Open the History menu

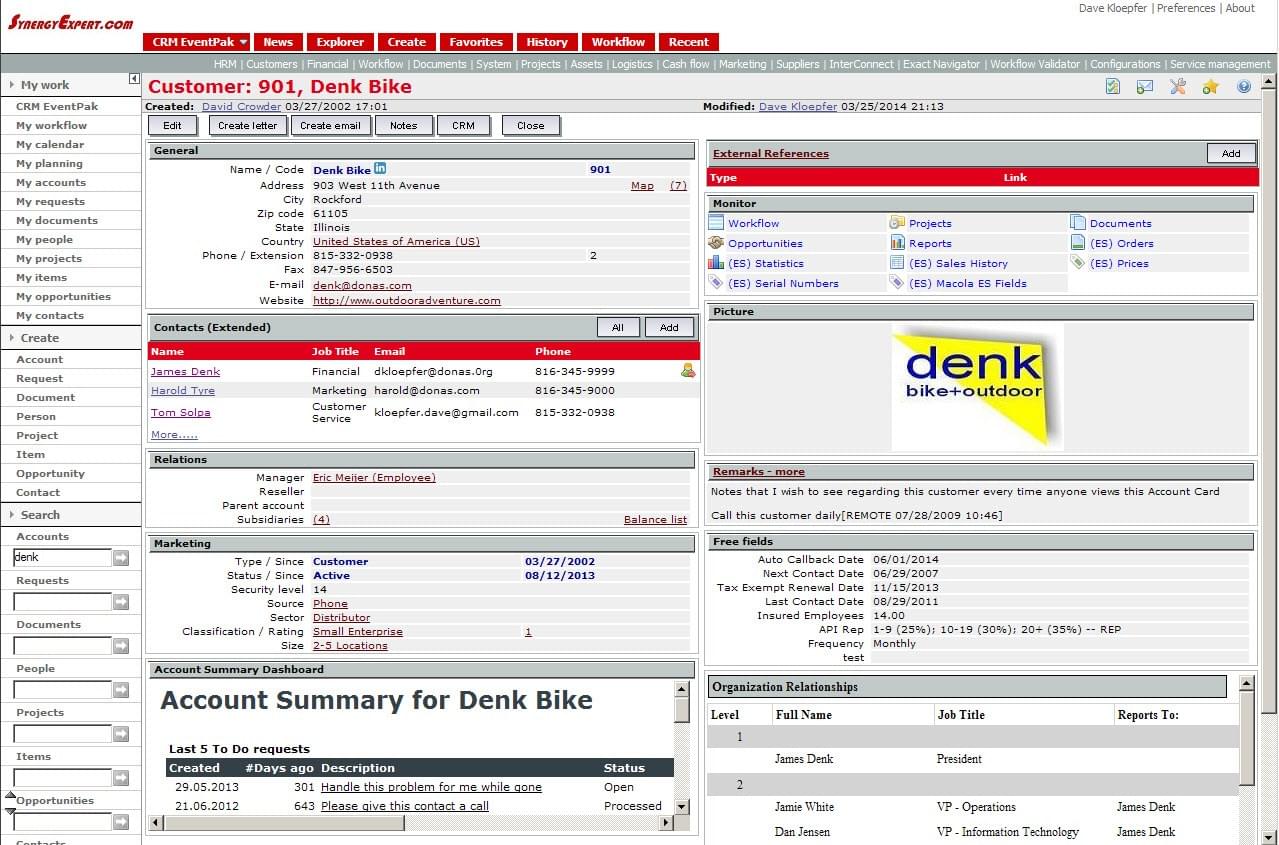pos(547,42)
